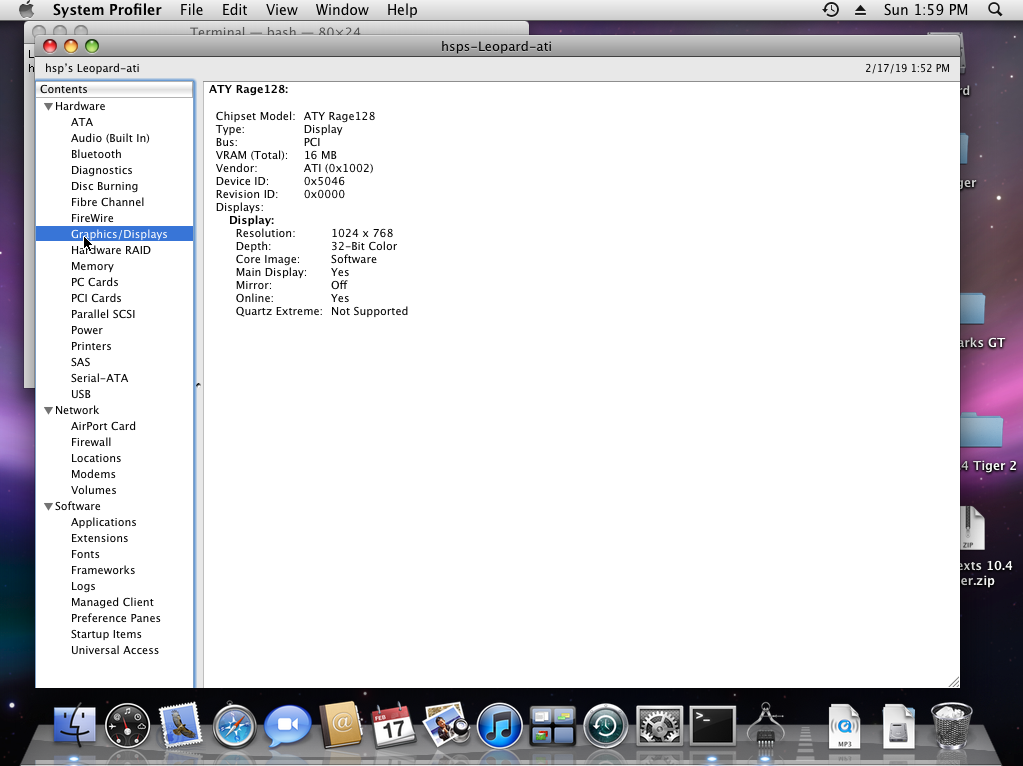Open the zip file on the desktop
1023x766 pixels.
coord(972,529)
